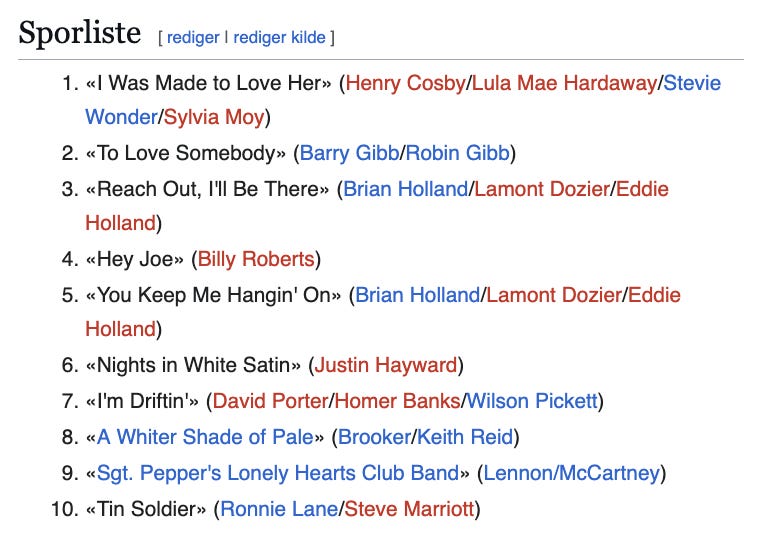Click Brian Holland in track 3

pos(405,189)
